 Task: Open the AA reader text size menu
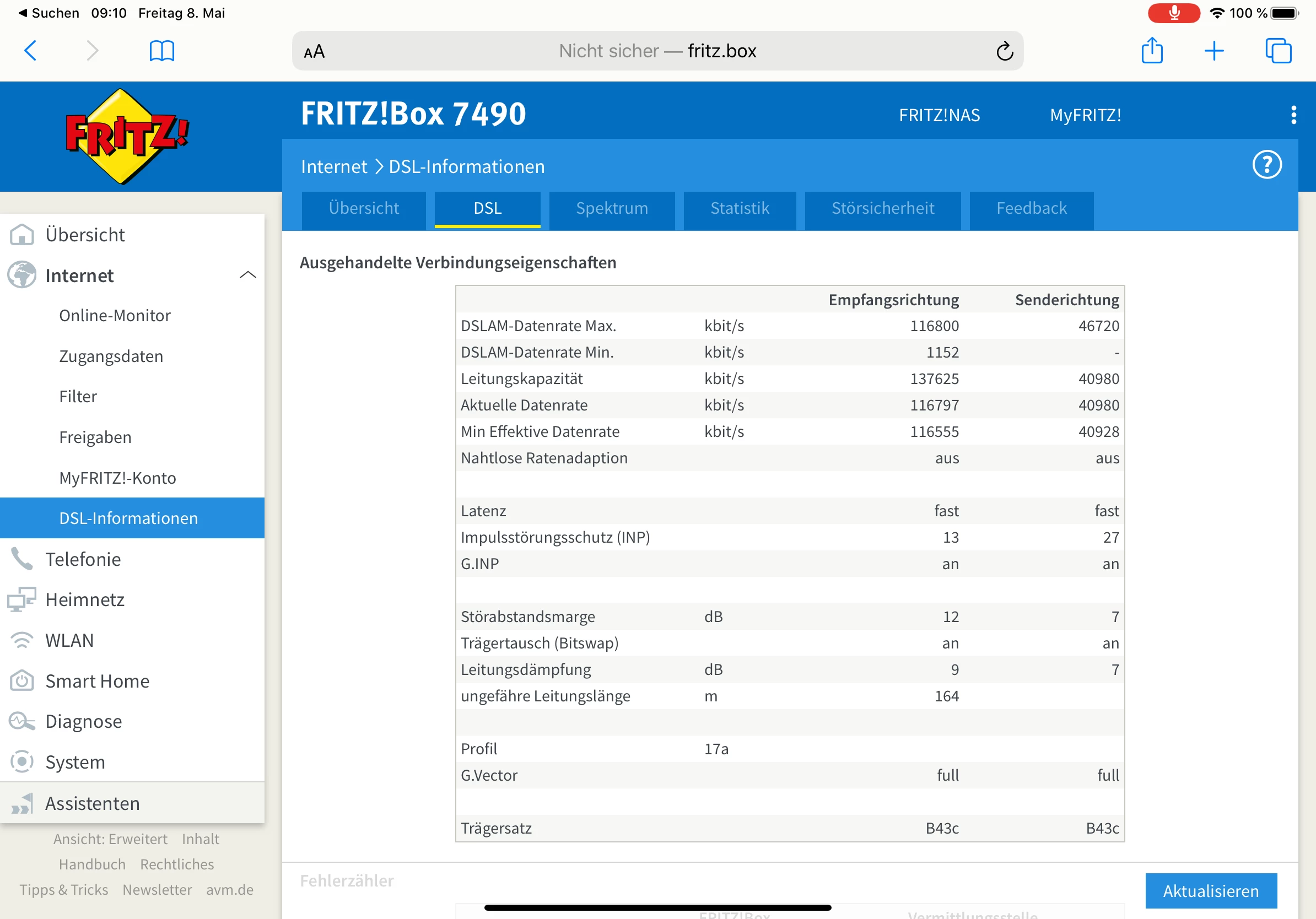coord(314,52)
